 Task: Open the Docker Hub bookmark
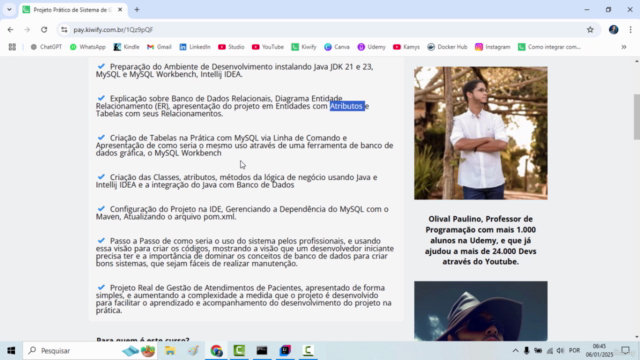click(447, 47)
